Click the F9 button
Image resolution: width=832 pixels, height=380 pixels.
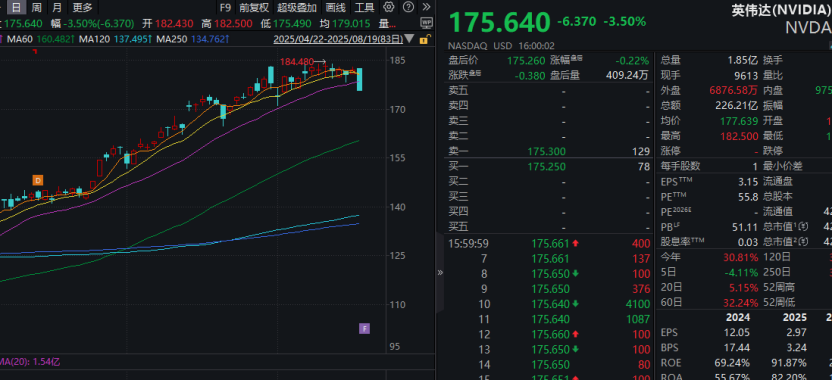pyautogui.click(x=226, y=7)
